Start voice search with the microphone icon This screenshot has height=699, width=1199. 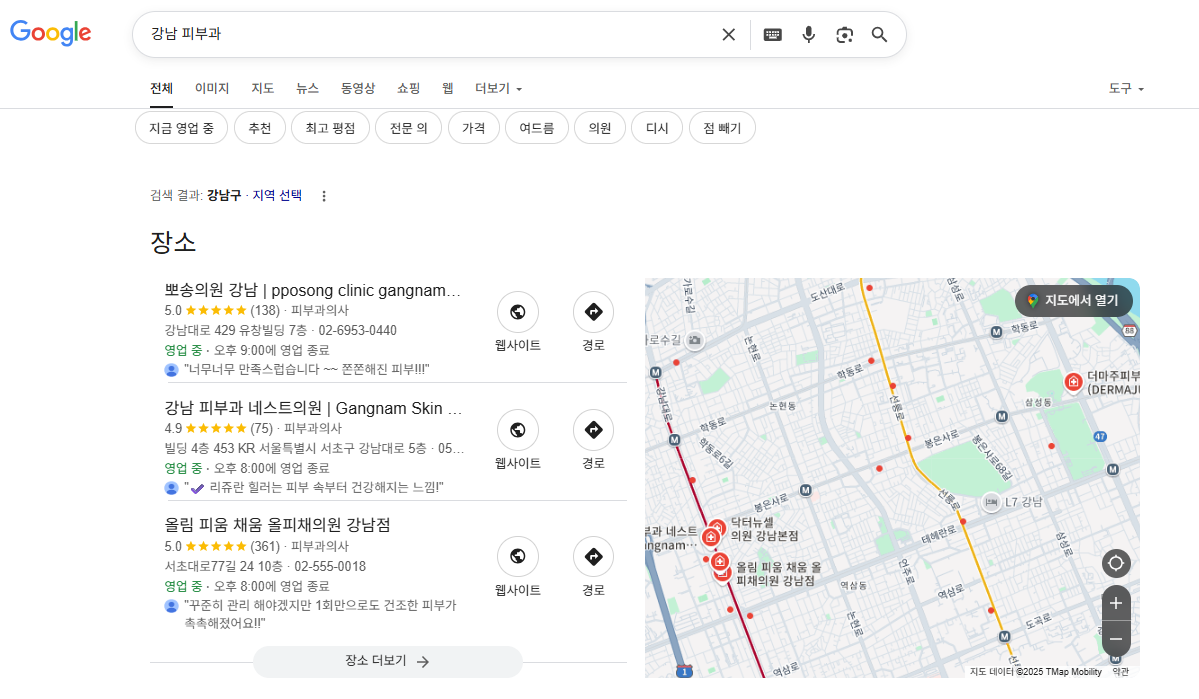[x=808, y=34]
